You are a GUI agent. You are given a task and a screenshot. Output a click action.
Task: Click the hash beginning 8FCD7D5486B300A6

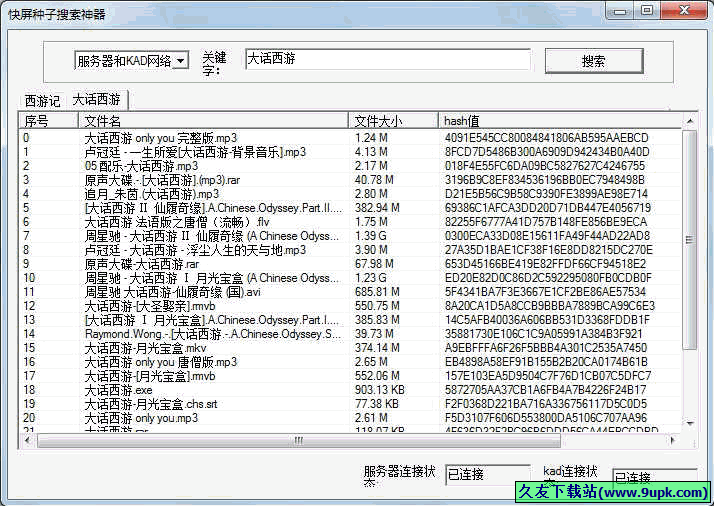[x=547, y=152]
